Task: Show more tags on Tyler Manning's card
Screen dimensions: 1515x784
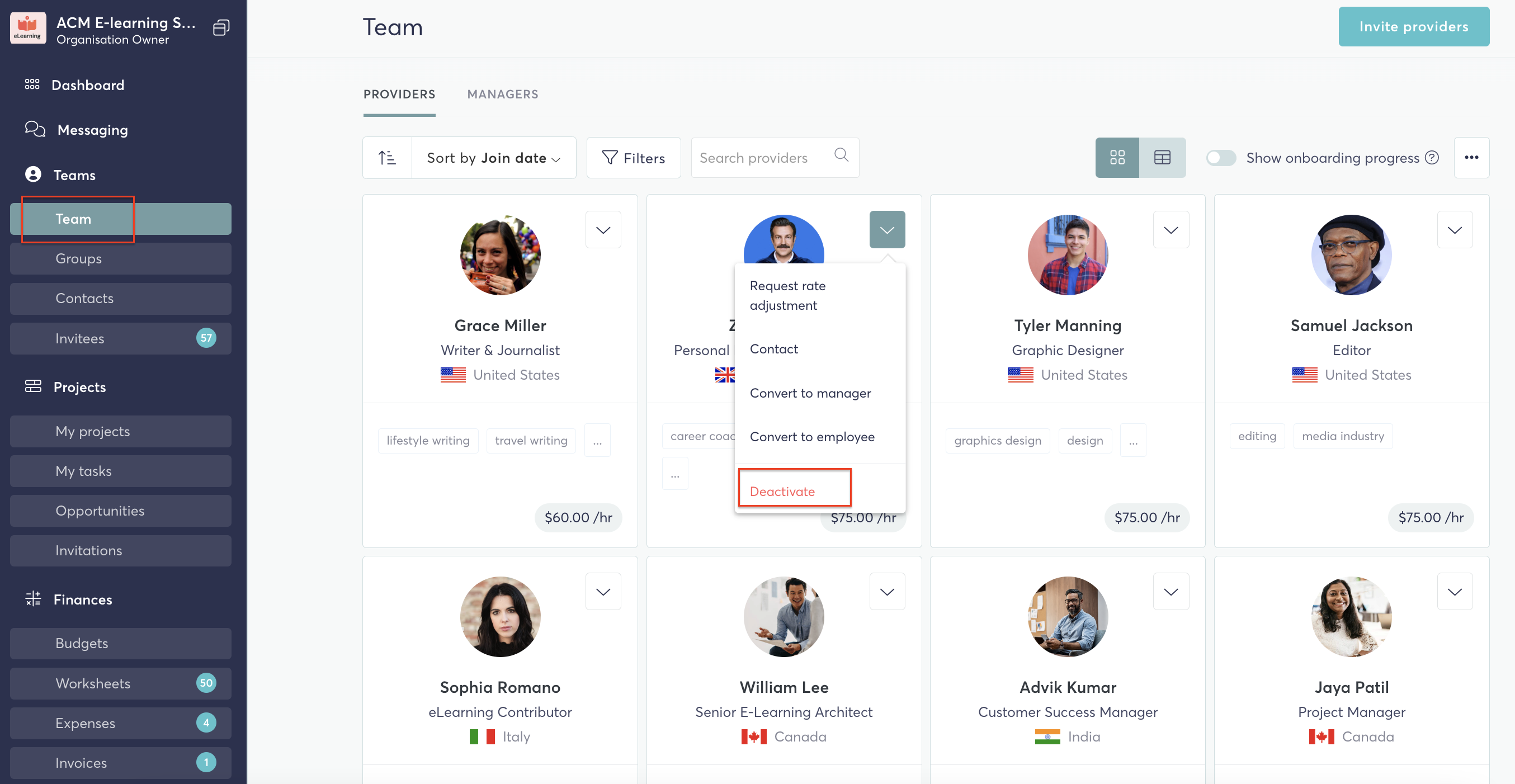Action: pyautogui.click(x=1132, y=441)
